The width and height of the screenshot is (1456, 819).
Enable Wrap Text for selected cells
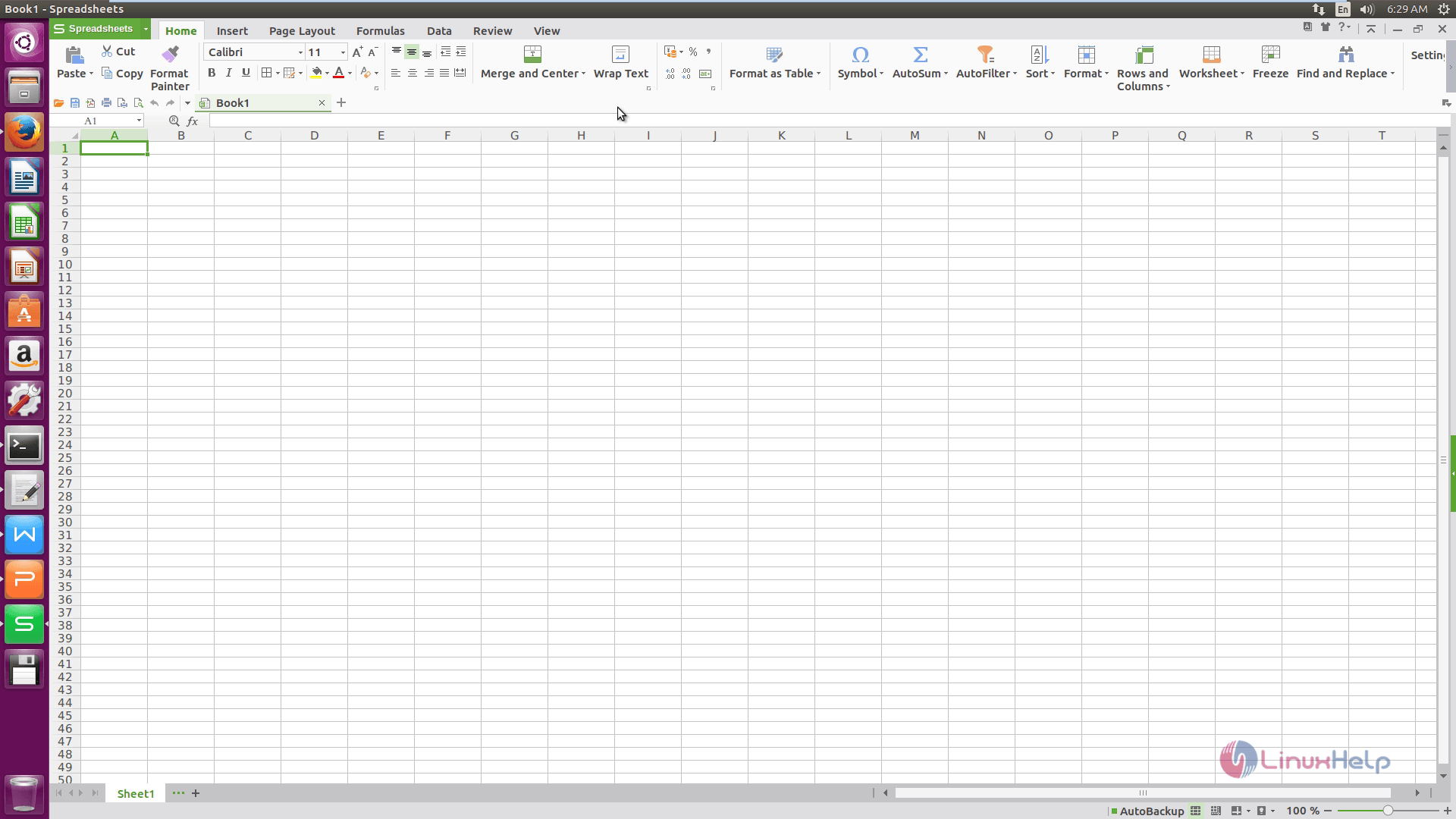tap(620, 62)
